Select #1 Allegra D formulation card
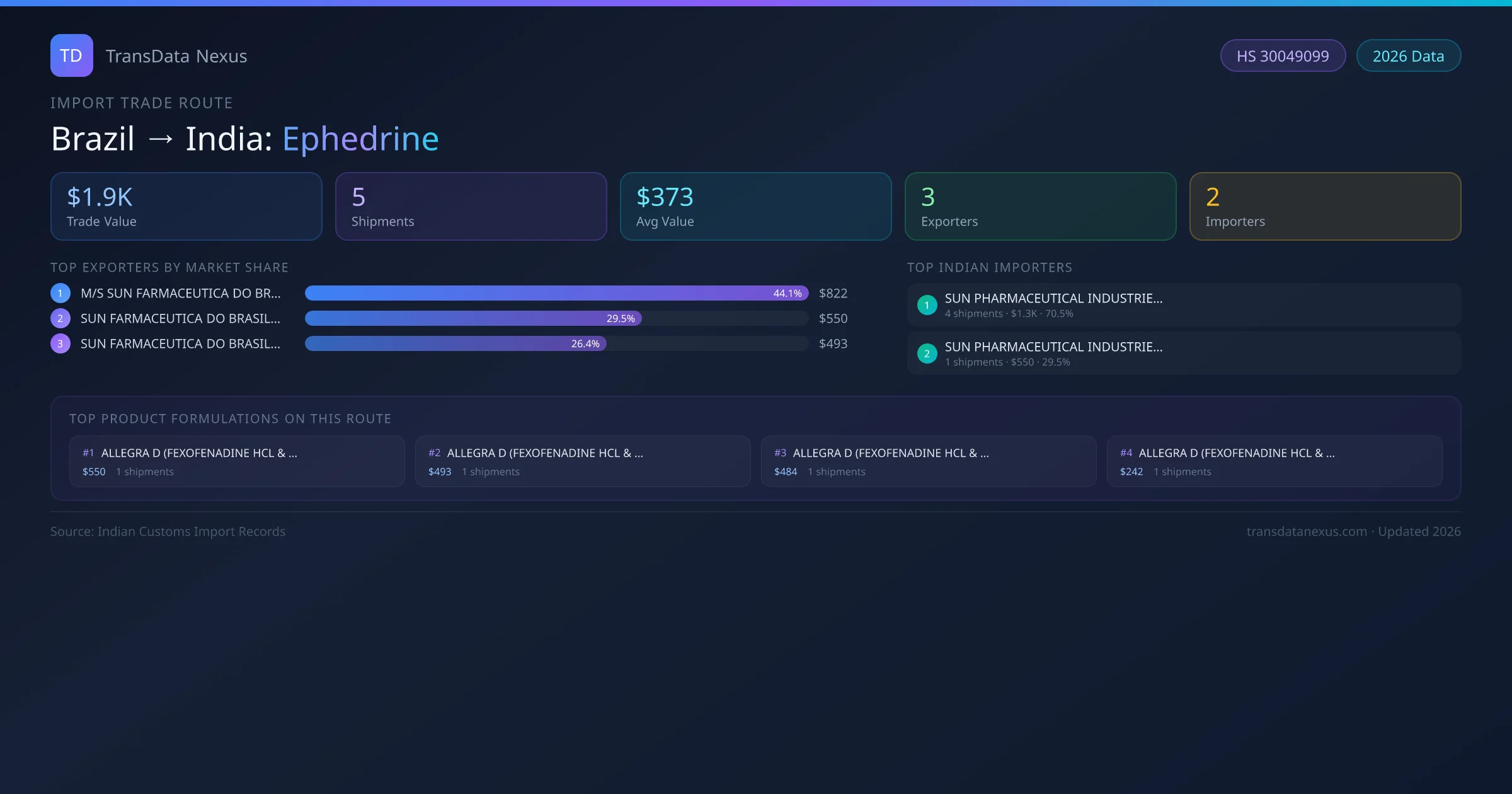 click(236, 461)
